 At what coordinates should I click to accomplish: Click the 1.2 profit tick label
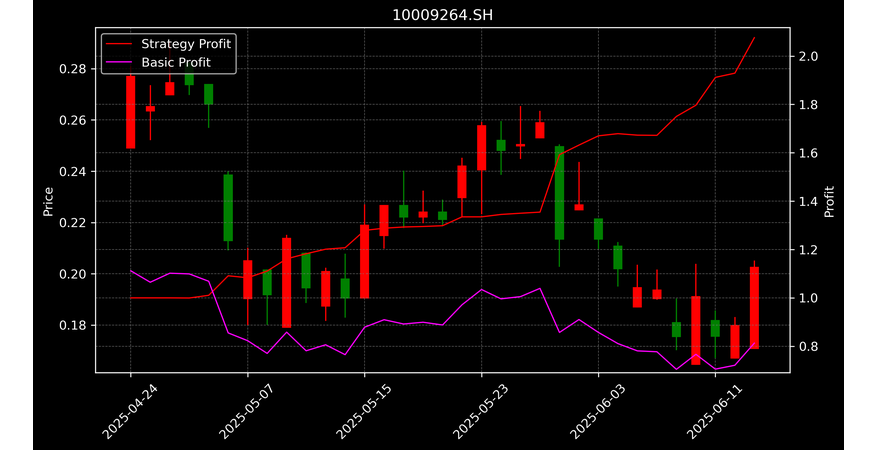coord(809,250)
